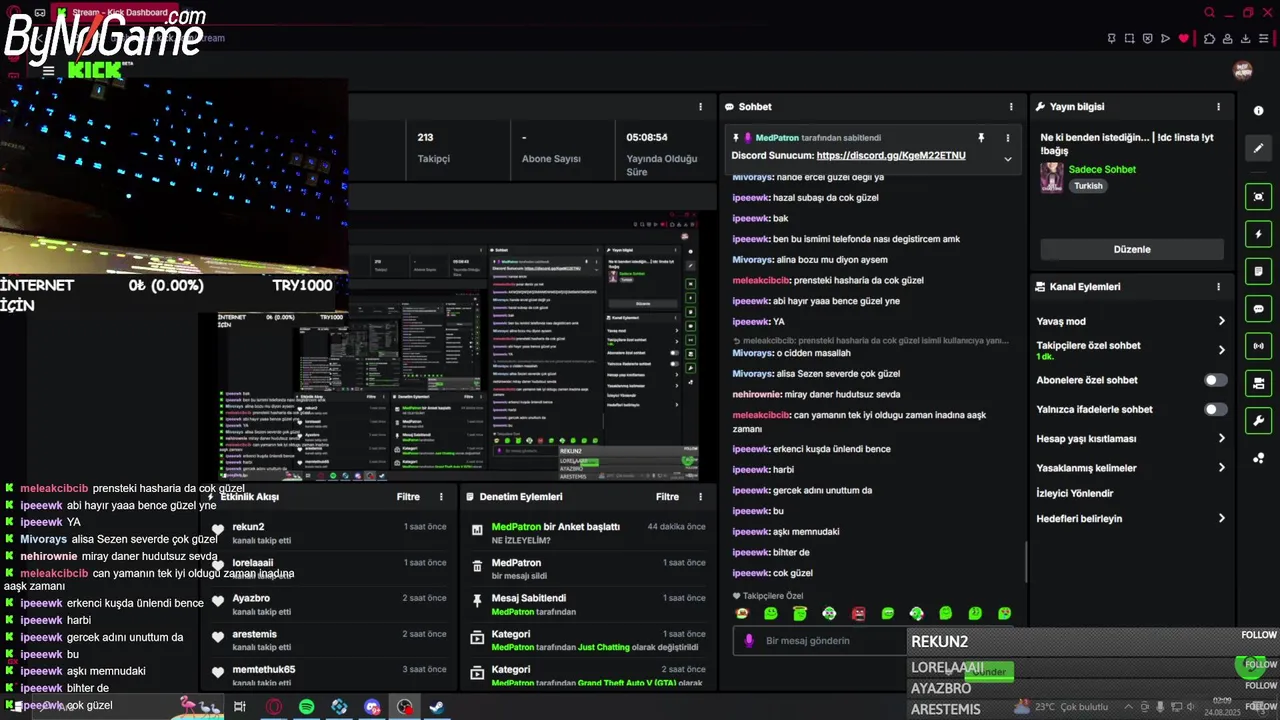Toggle Abonelere özel sohbet switch
Image resolution: width=1280 pixels, height=720 pixels.
click(x=1215, y=380)
